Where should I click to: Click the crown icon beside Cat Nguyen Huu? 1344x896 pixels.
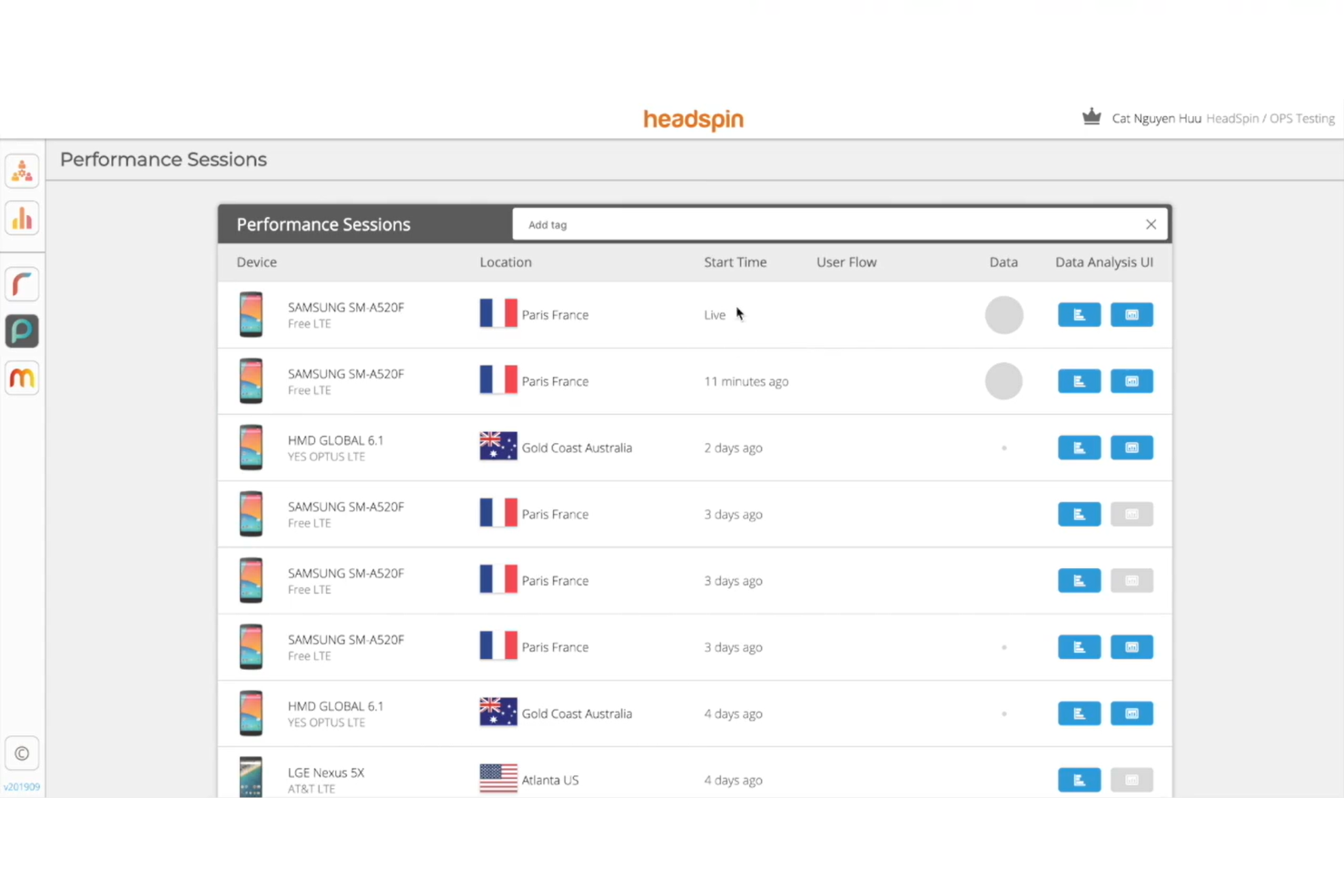[1092, 117]
